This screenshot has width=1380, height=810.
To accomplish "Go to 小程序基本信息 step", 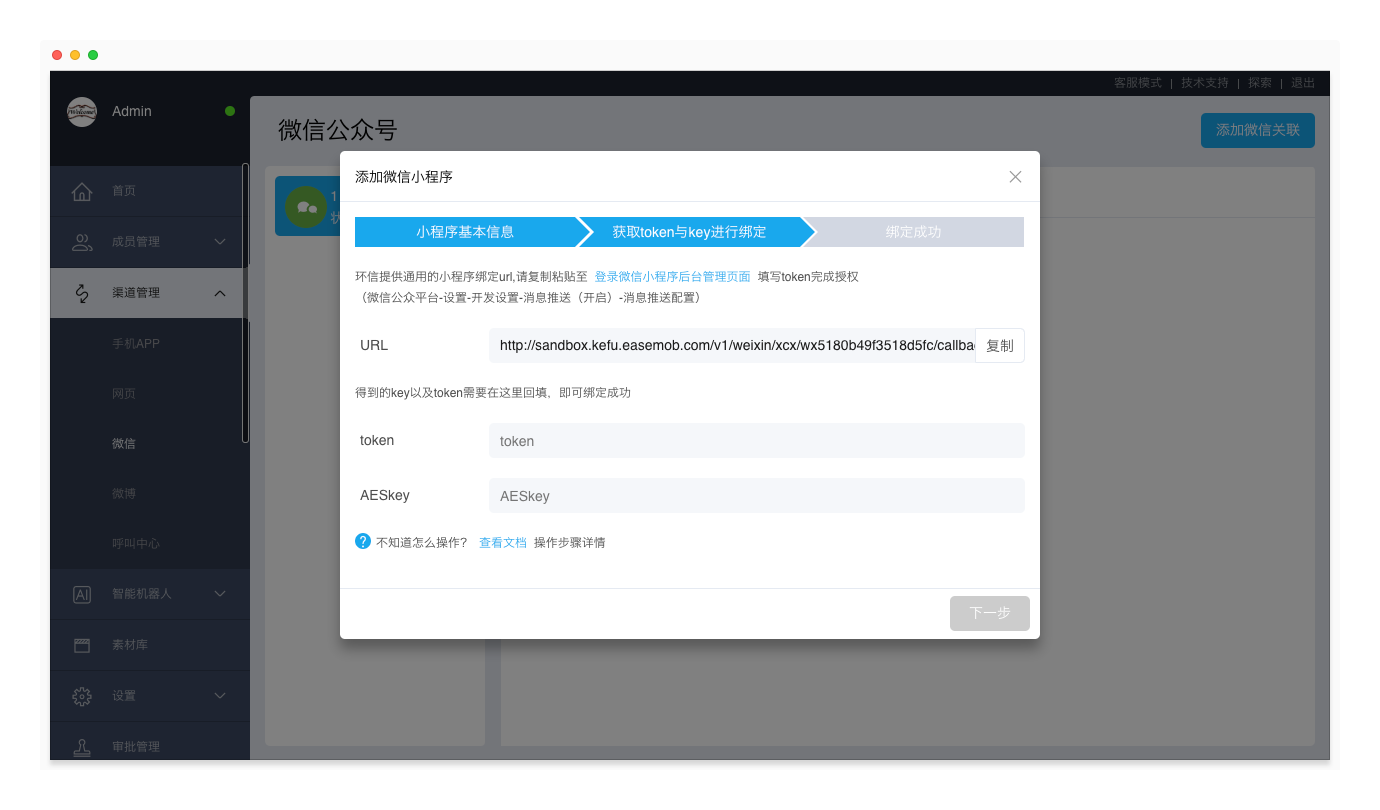I will 465,232.
